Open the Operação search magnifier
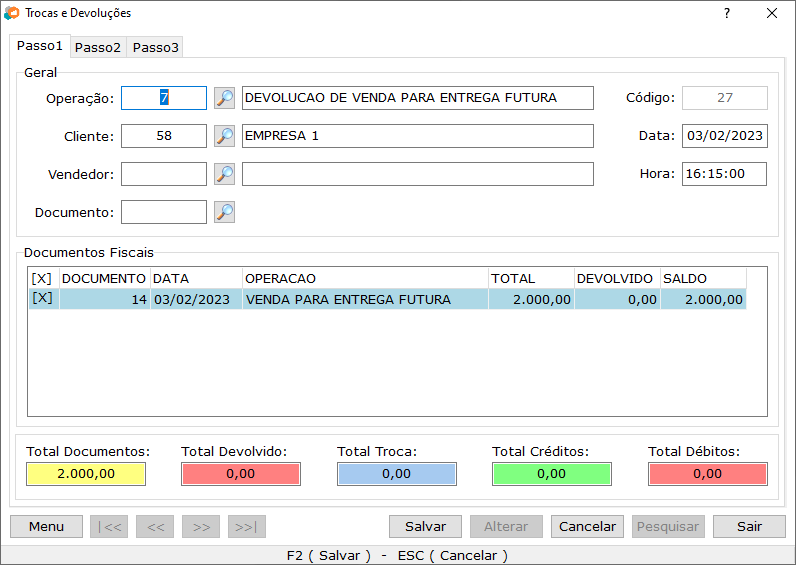The width and height of the screenshot is (796, 565). [x=224, y=98]
